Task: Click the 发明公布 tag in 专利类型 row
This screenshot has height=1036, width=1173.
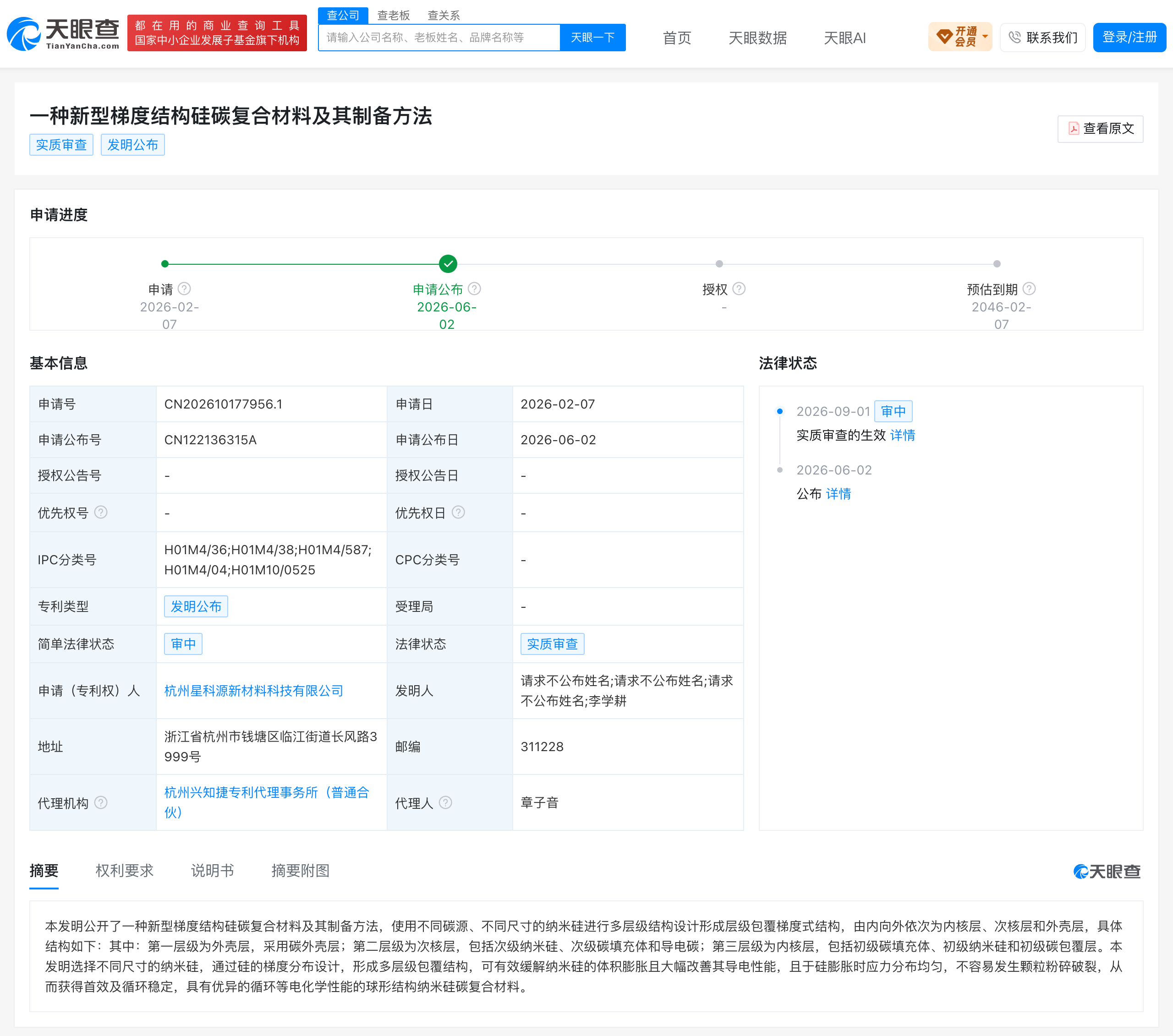Action: pyautogui.click(x=196, y=606)
